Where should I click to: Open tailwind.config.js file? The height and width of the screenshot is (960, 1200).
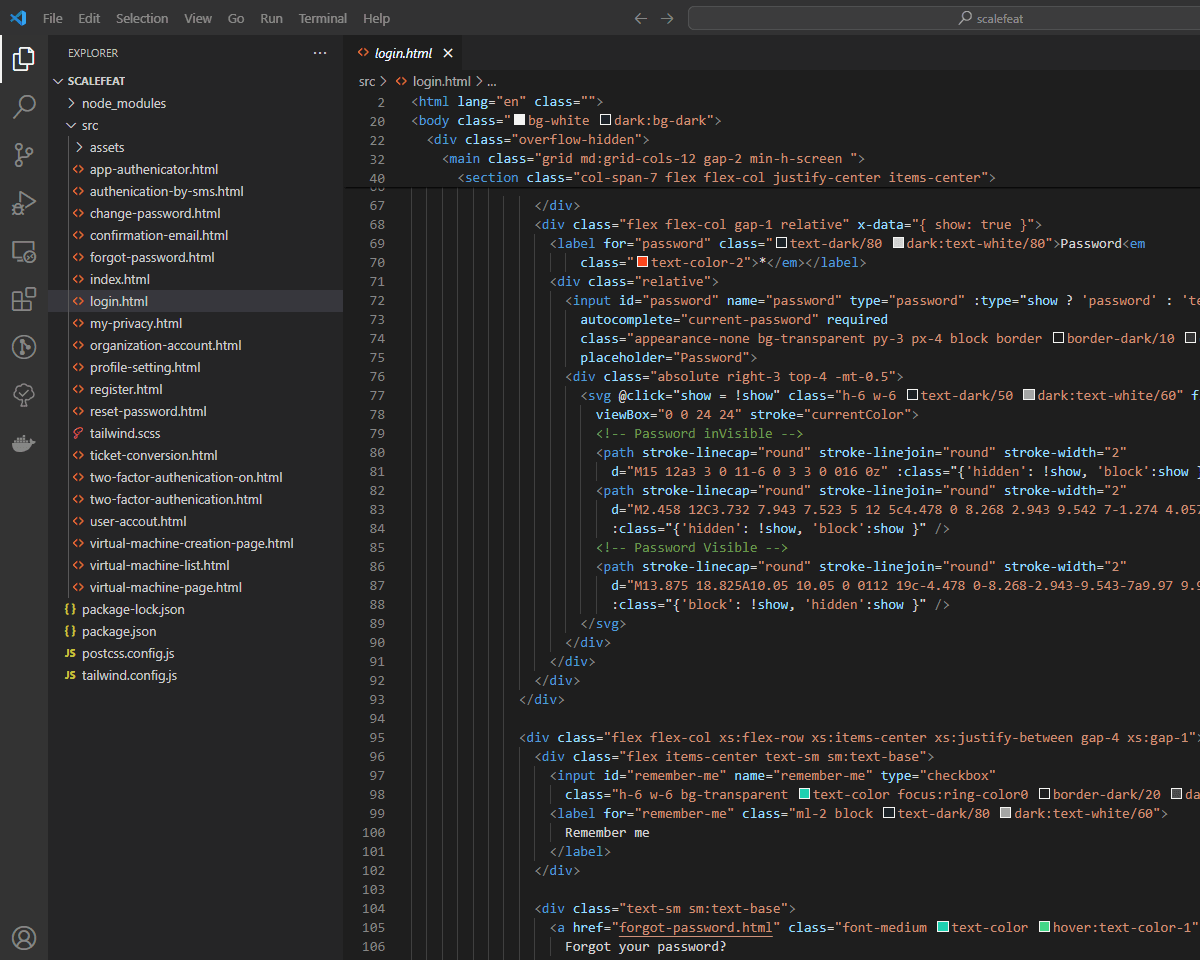tap(129, 675)
